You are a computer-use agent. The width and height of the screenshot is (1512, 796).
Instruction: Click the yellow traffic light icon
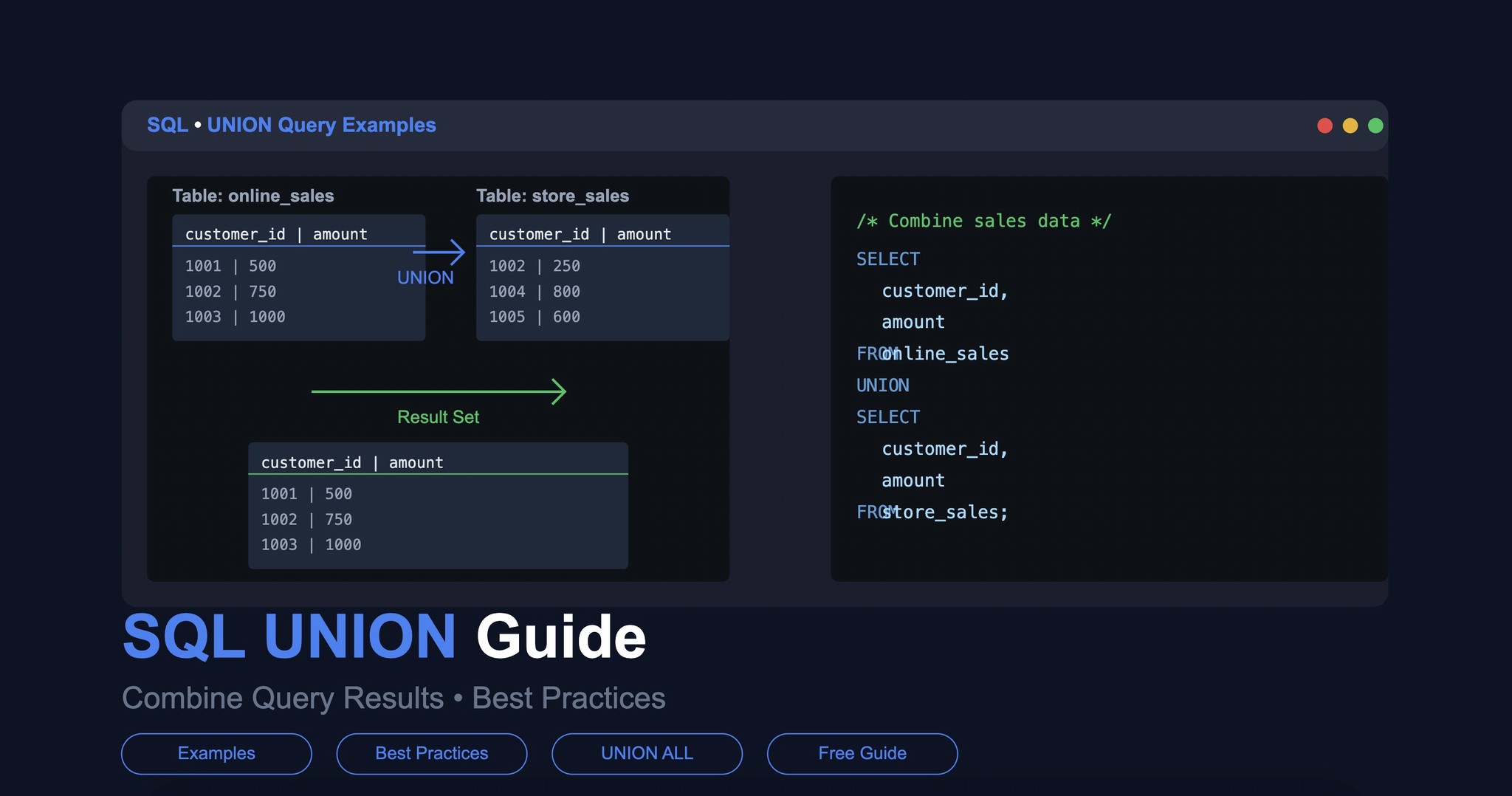[x=1351, y=126]
